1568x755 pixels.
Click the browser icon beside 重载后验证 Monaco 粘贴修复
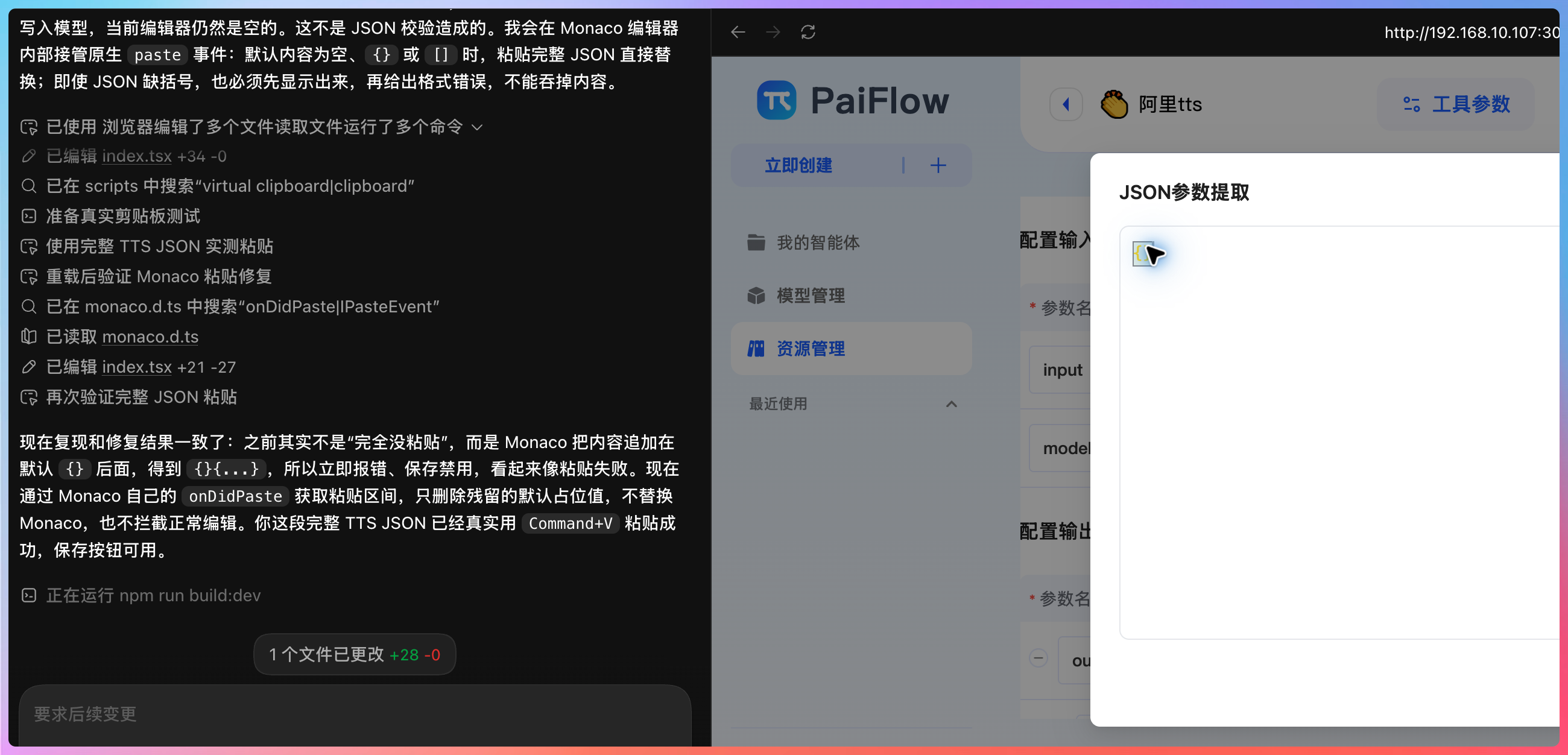[28, 276]
